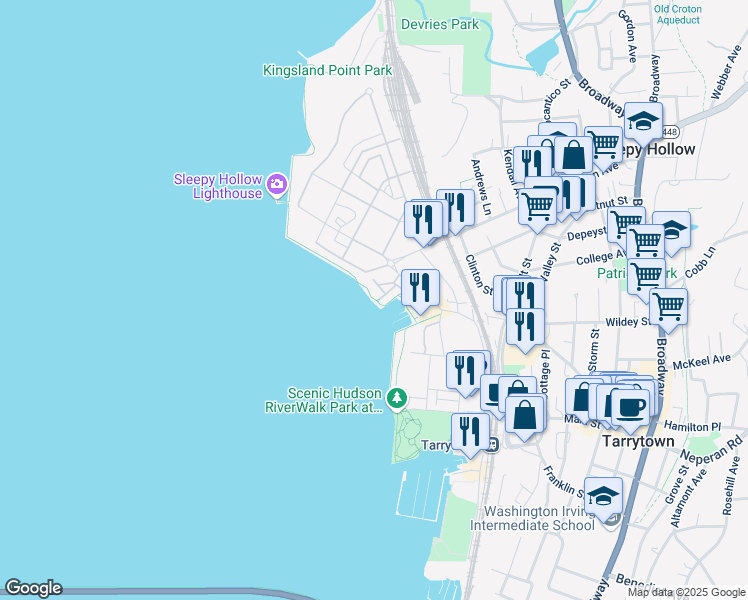Select the shopping cart marker near Andrews Ln

[x=538, y=207]
